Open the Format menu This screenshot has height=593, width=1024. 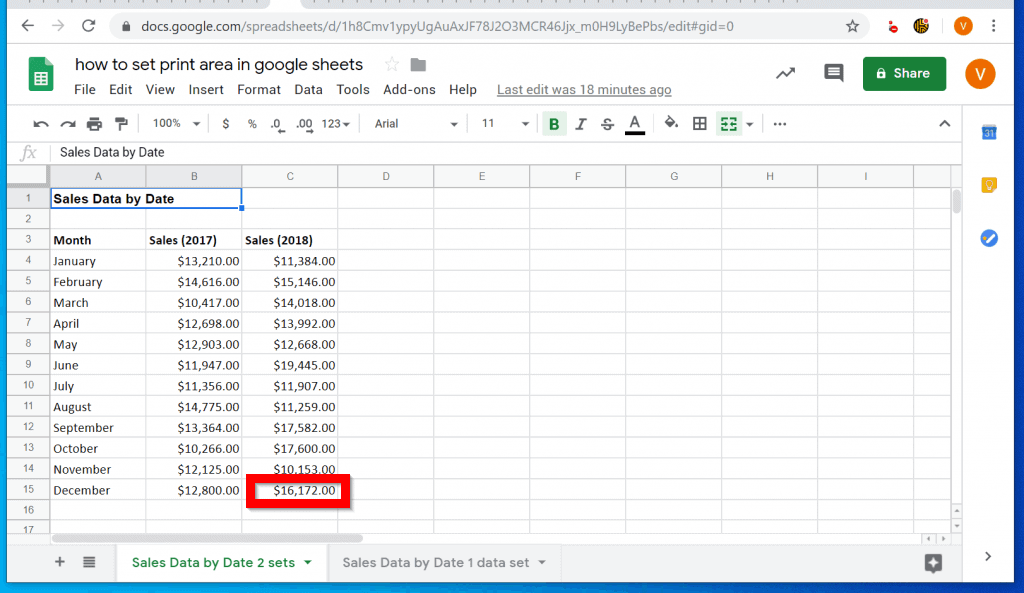coord(258,89)
